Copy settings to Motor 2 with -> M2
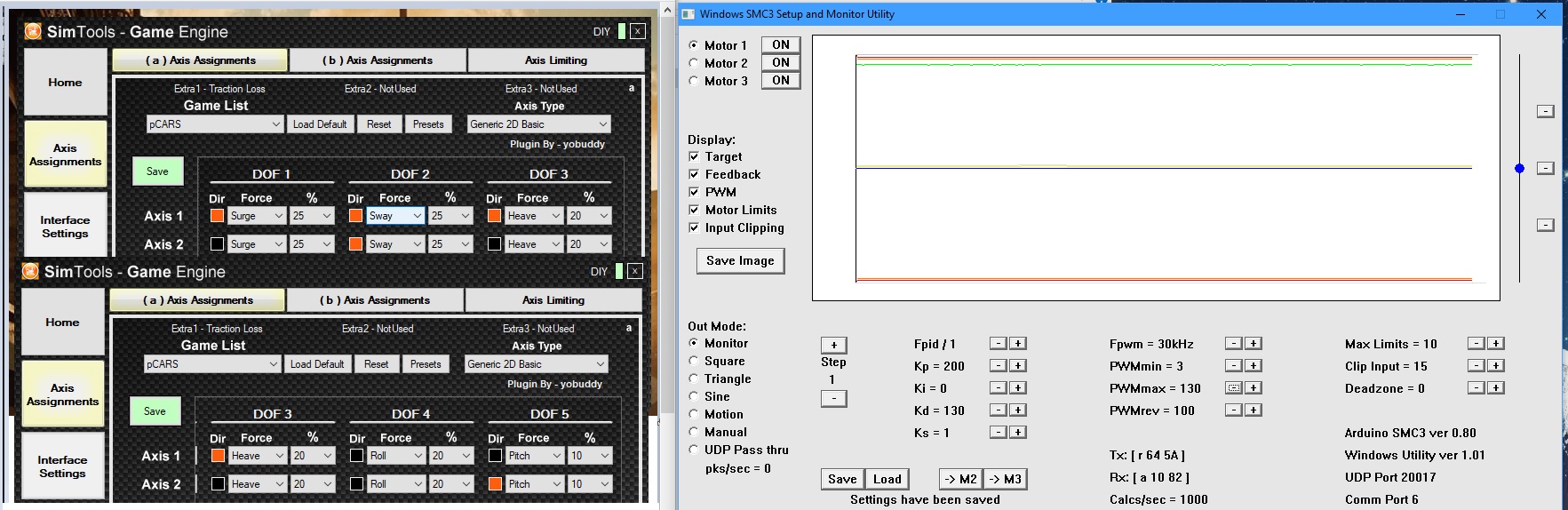Image resolution: width=1568 pixels, height=510 pixels. coord(960,479)
